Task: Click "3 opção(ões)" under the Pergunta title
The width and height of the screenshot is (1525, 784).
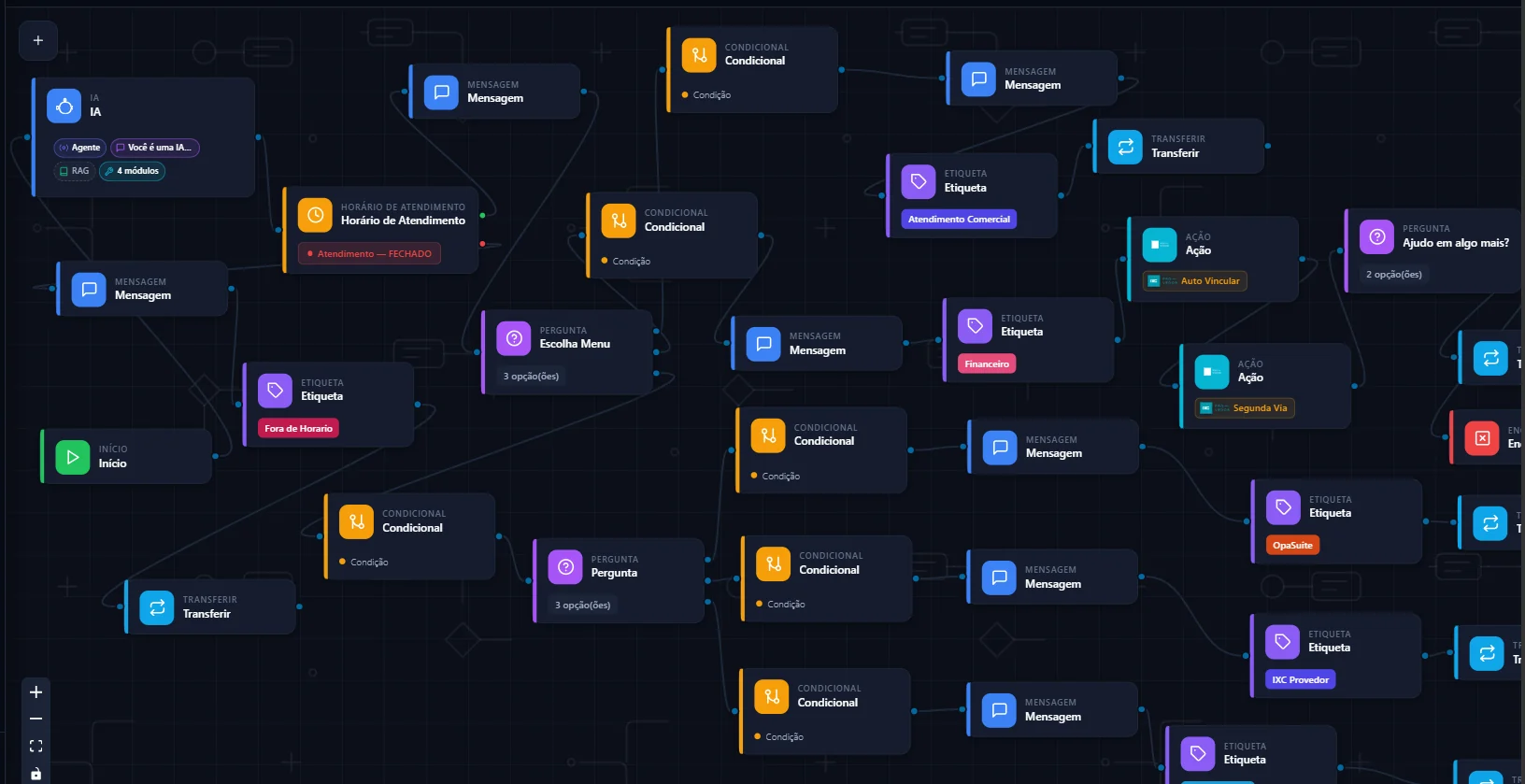Action: (582, 606)
